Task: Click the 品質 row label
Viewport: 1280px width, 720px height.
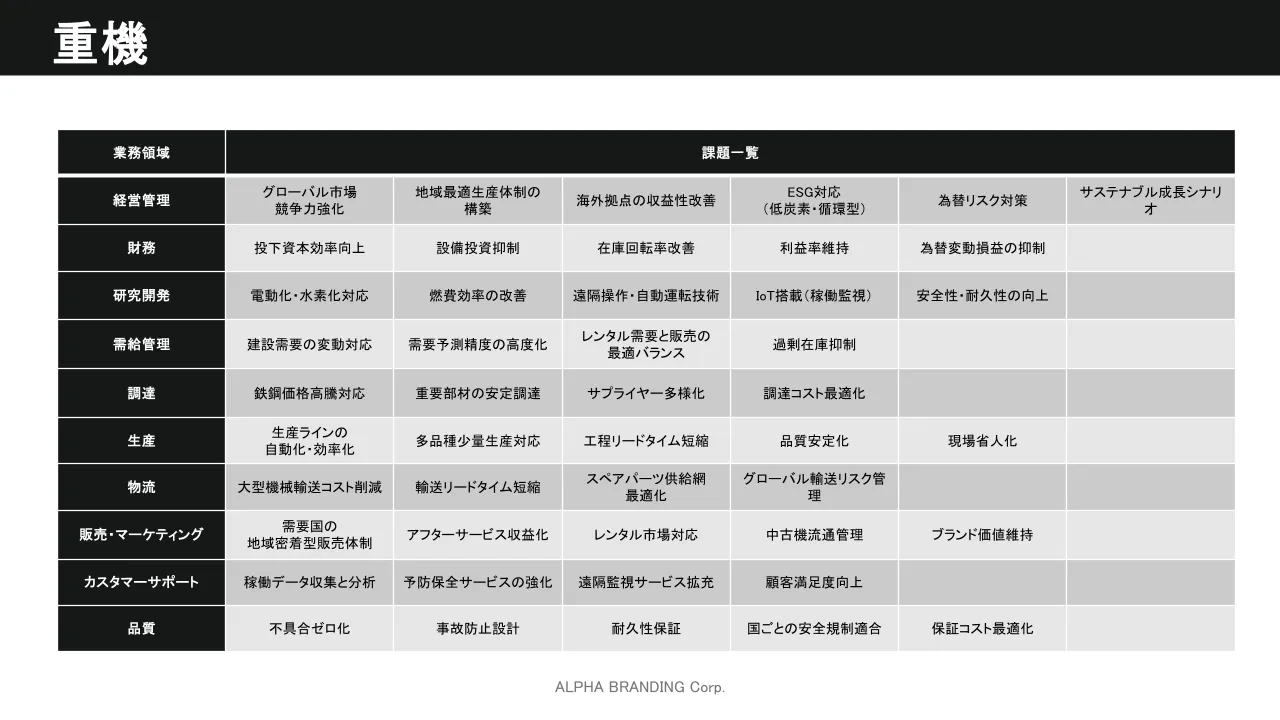Action: 141,629
